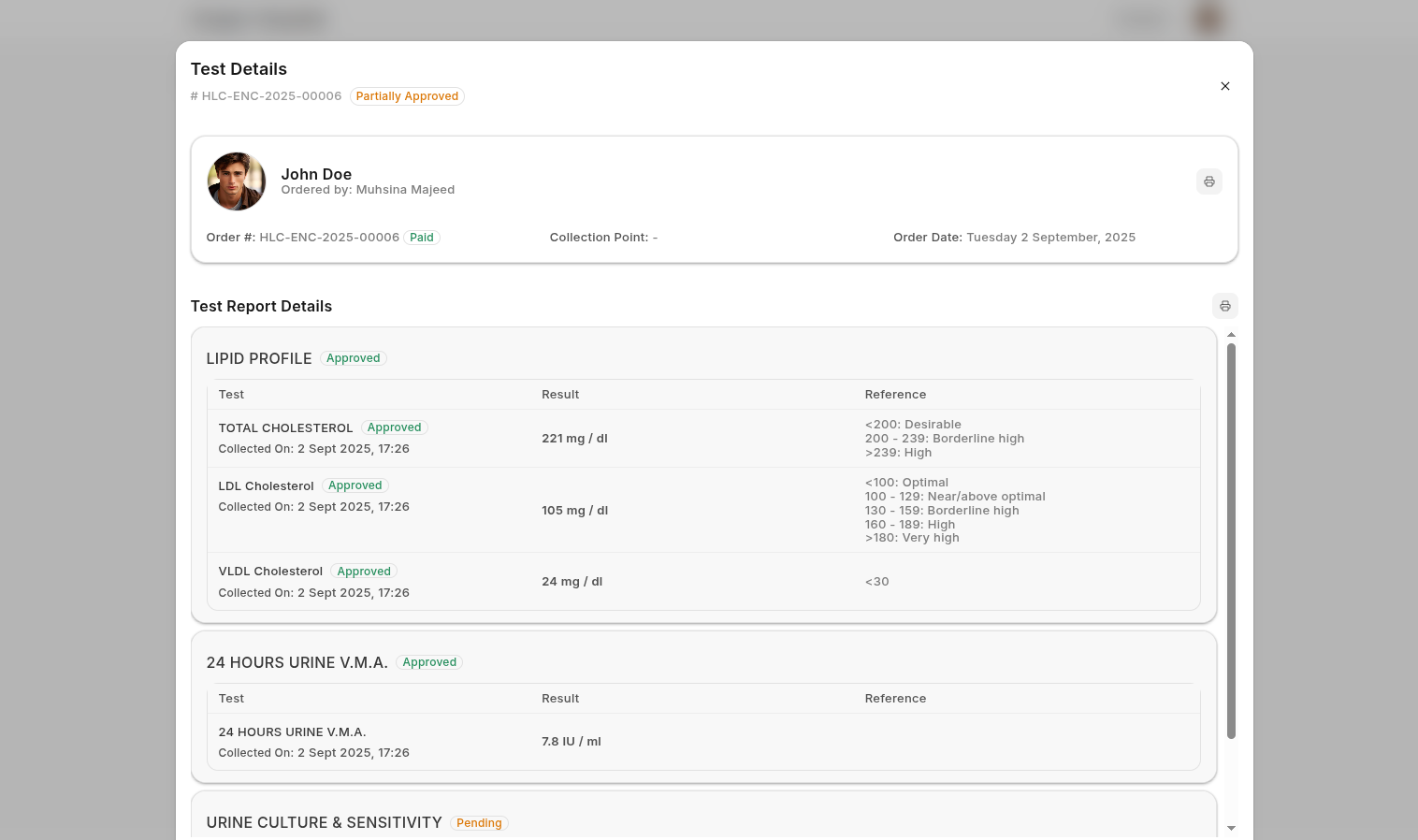Select the URINE CULTURE & SENSITIVITY heading
1418x840 pixels.
[324, 823]
